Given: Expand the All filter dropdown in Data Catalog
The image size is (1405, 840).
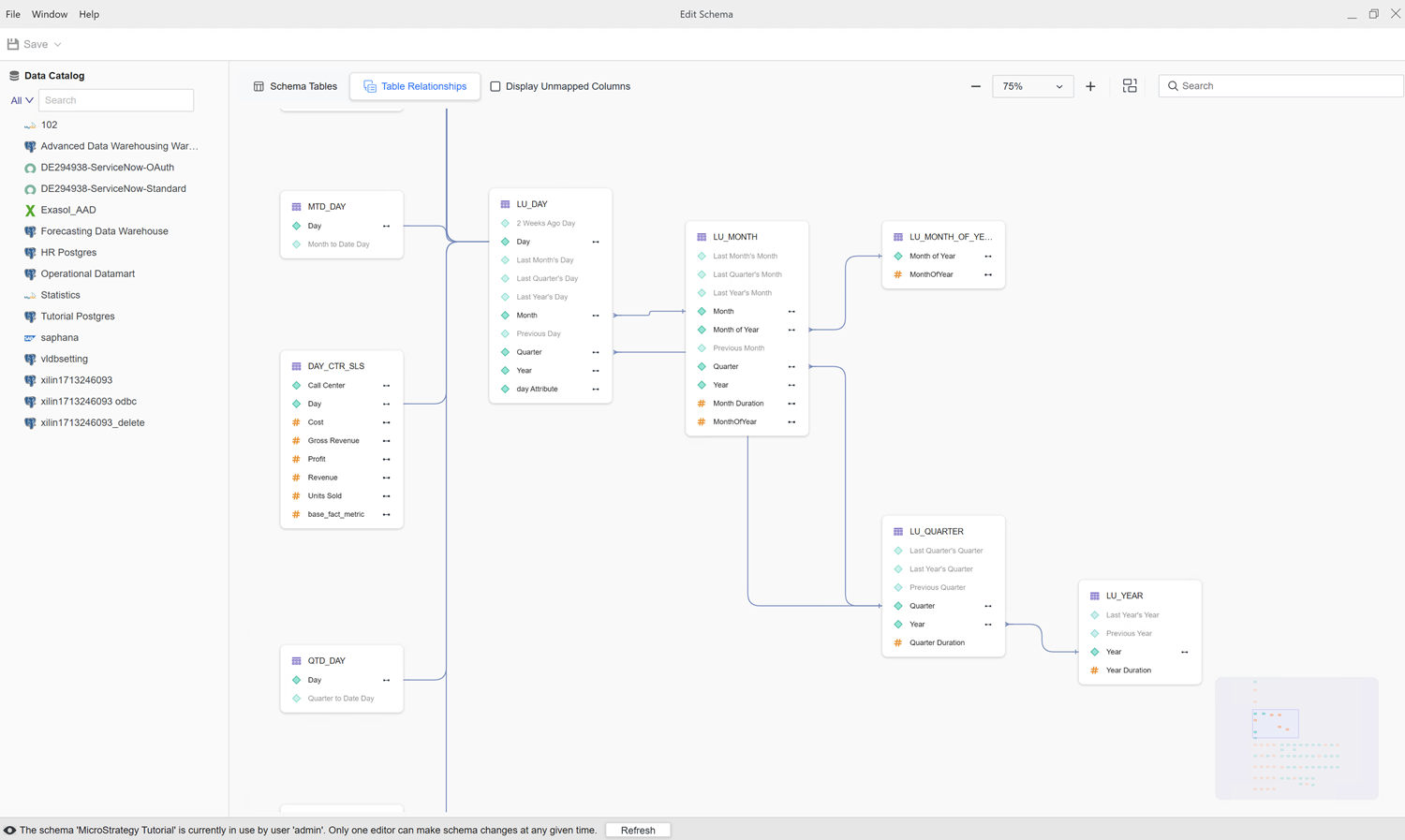Looking at the screenshot, I should point(22,100).
